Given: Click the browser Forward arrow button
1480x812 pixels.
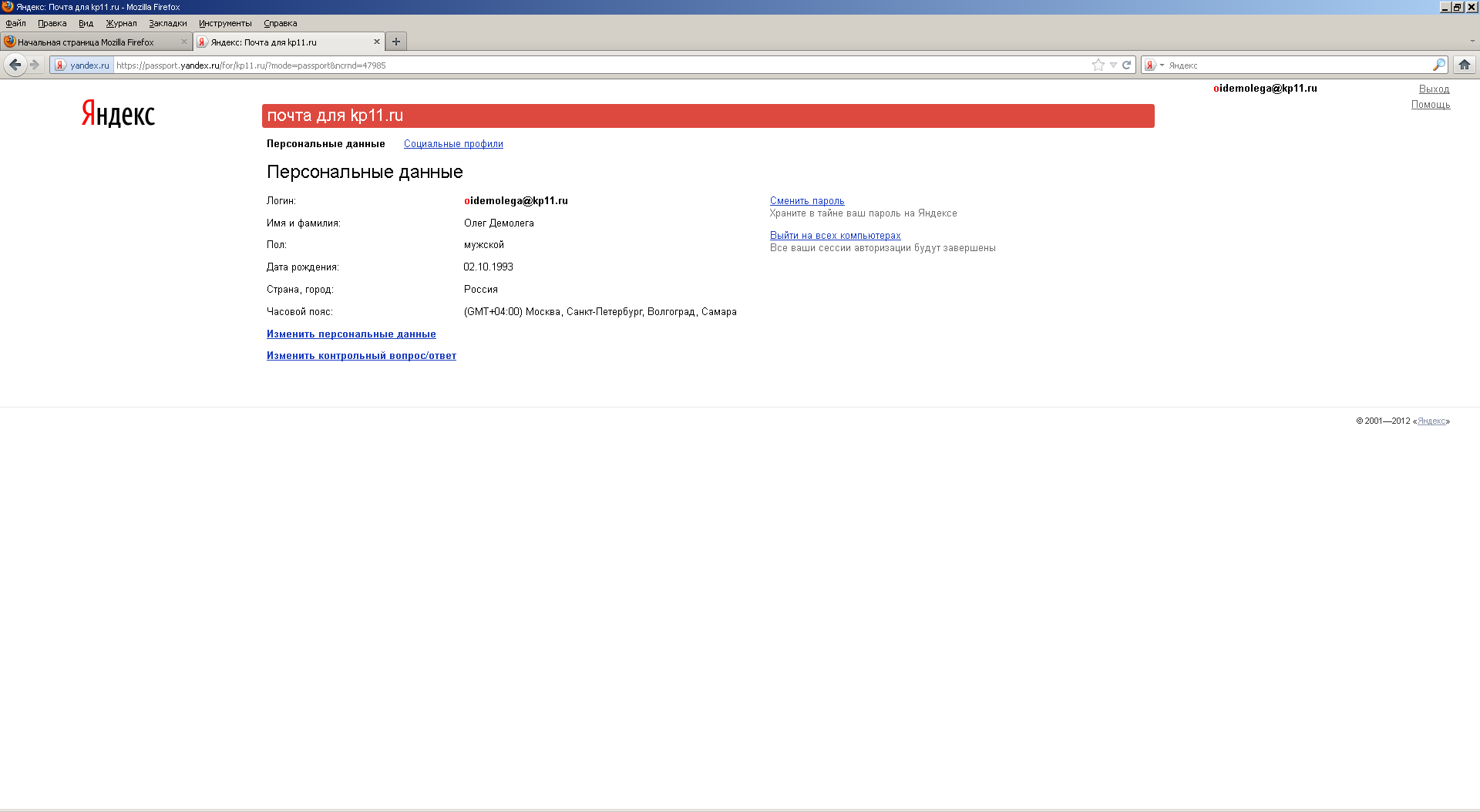Looking at the screenshot, I should [x=35, y=65].
